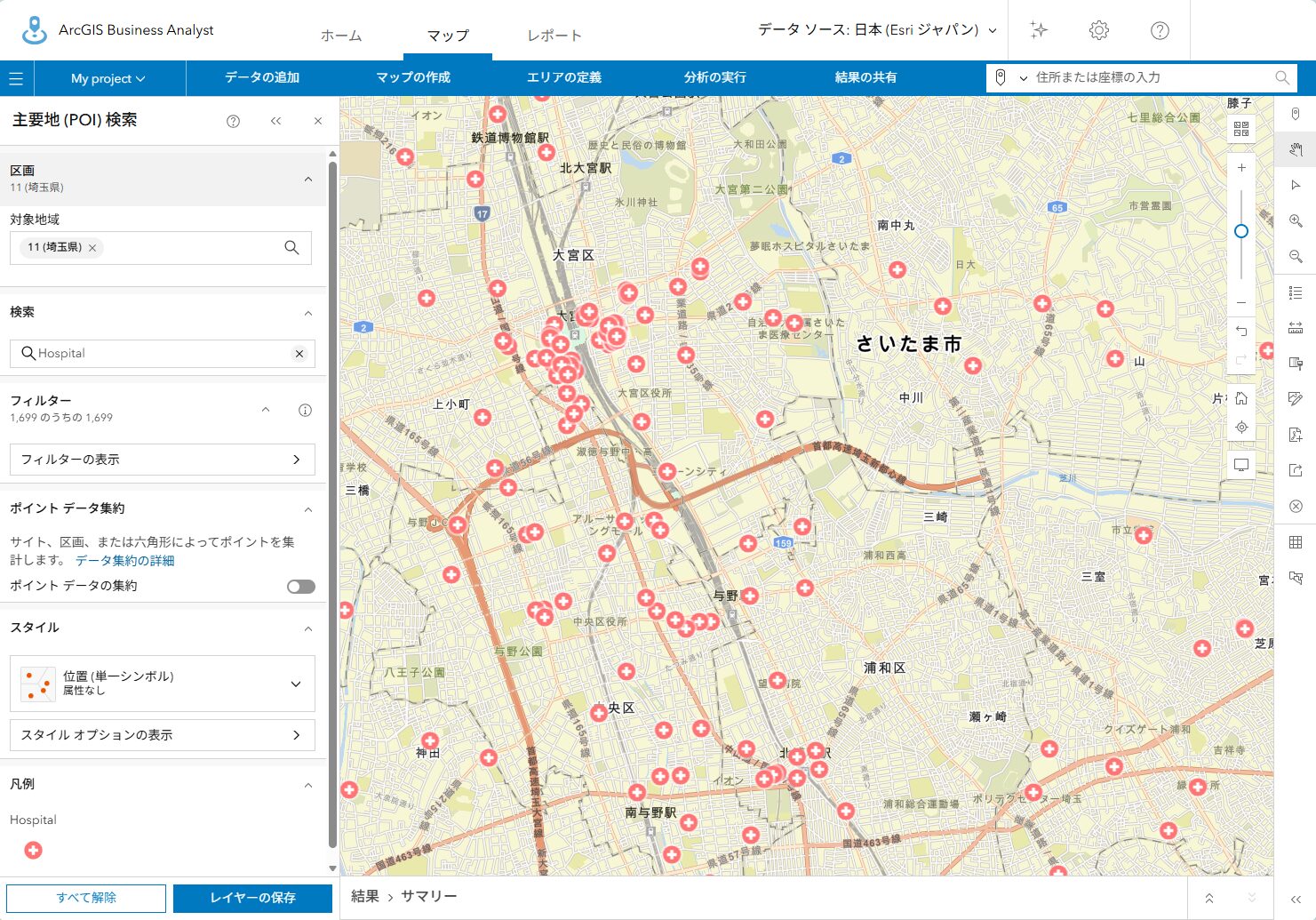Viewport: 1316px width, 920px height.
Task: Open the エリアの定義 menu
Action: 563,77
